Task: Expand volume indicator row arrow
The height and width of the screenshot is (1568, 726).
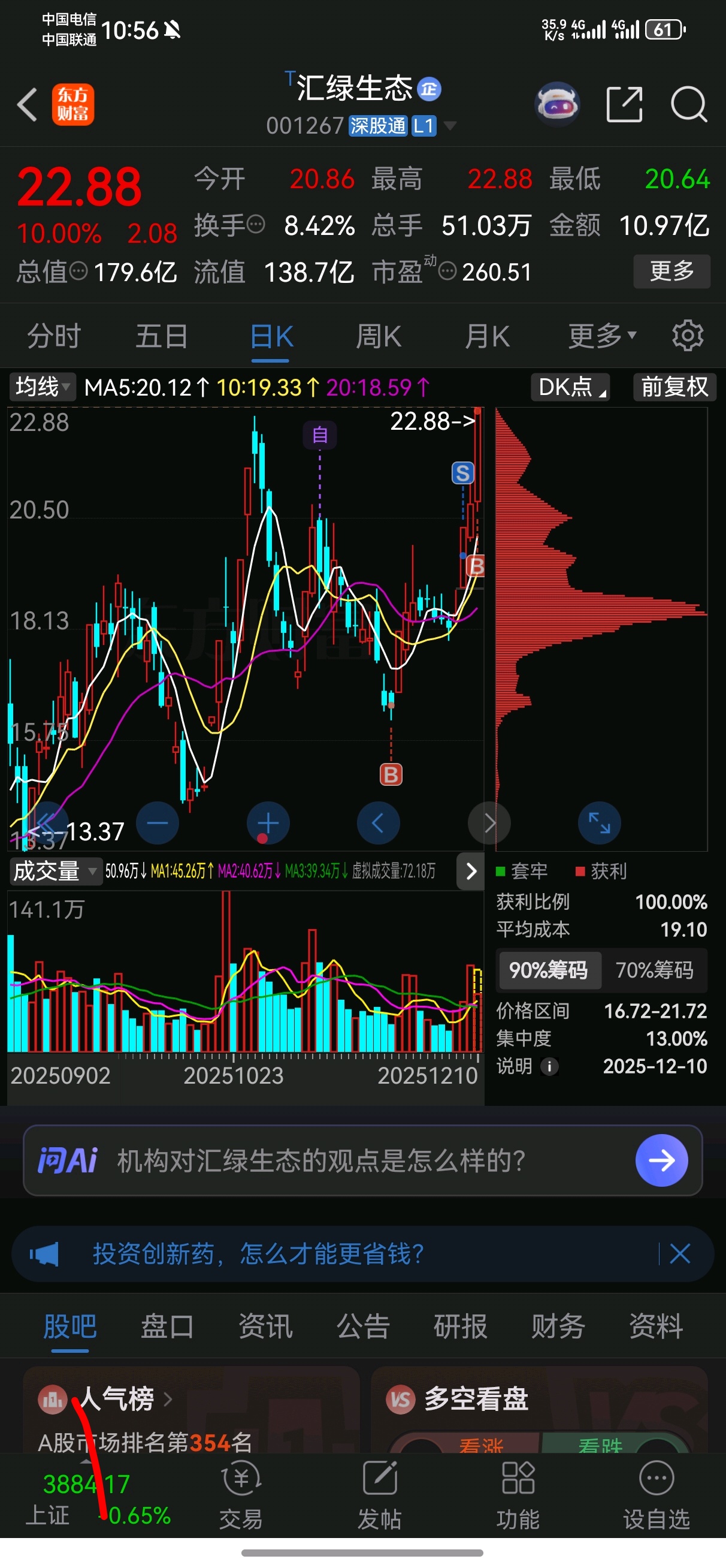Action: [470, 871]
